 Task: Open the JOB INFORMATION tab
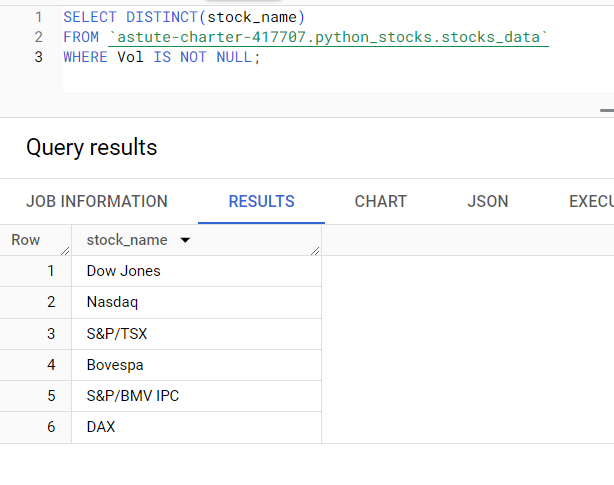point(97,202)
